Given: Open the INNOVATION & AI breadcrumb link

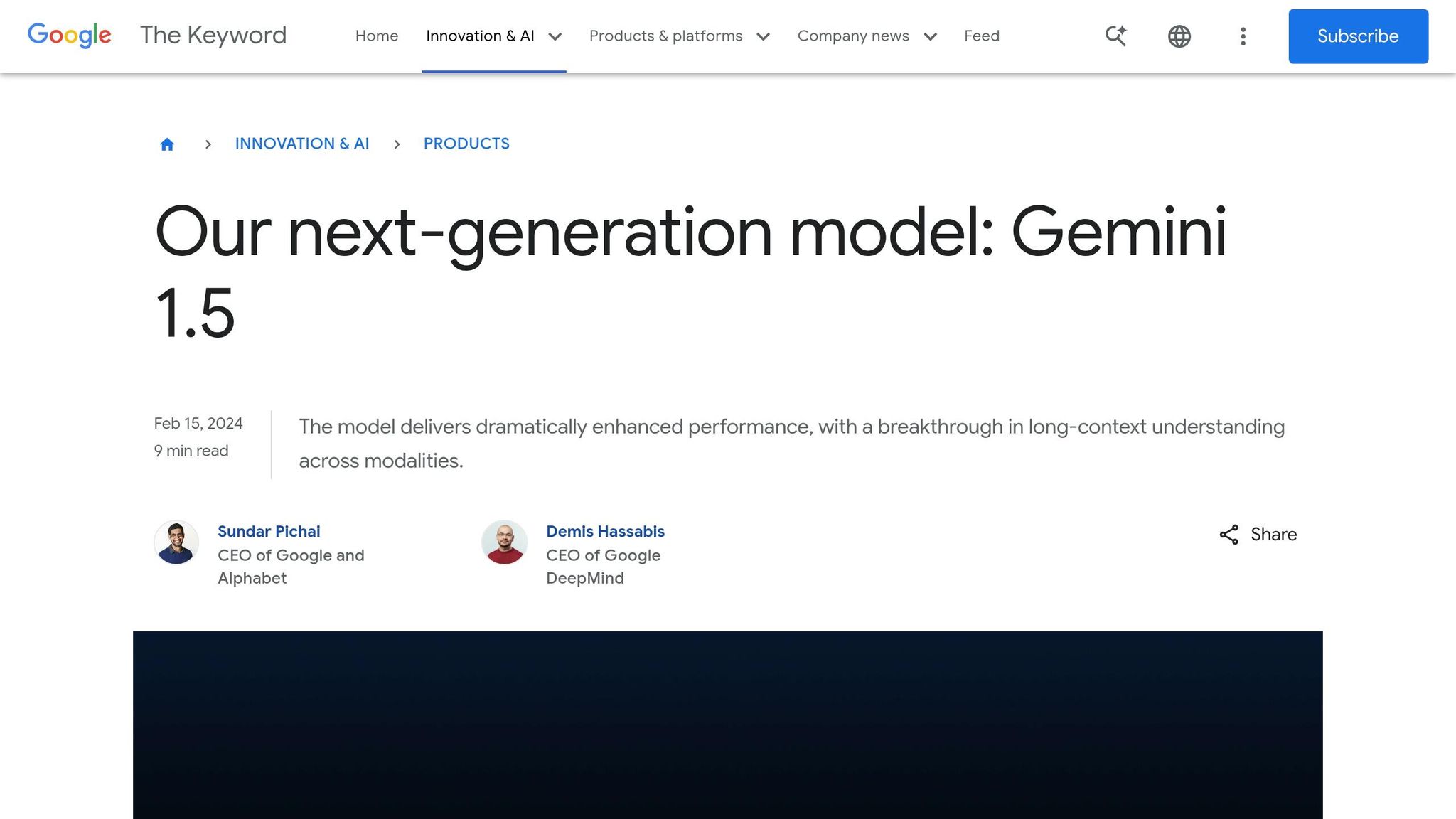Looking at the screenshot, I should 302,144.
